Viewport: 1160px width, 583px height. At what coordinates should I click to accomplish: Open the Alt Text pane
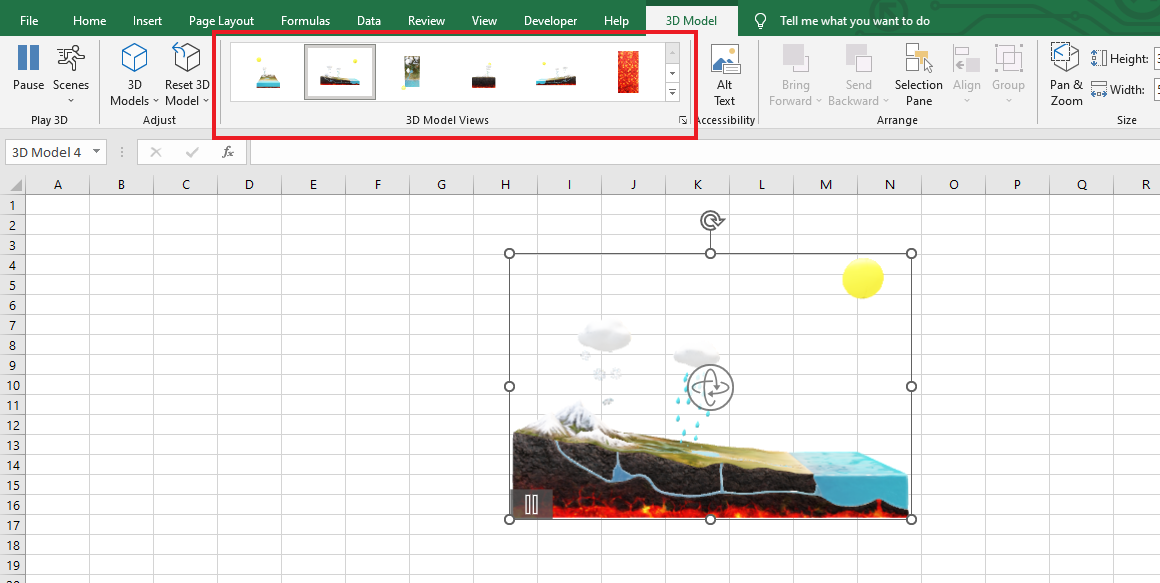(725, 72)
